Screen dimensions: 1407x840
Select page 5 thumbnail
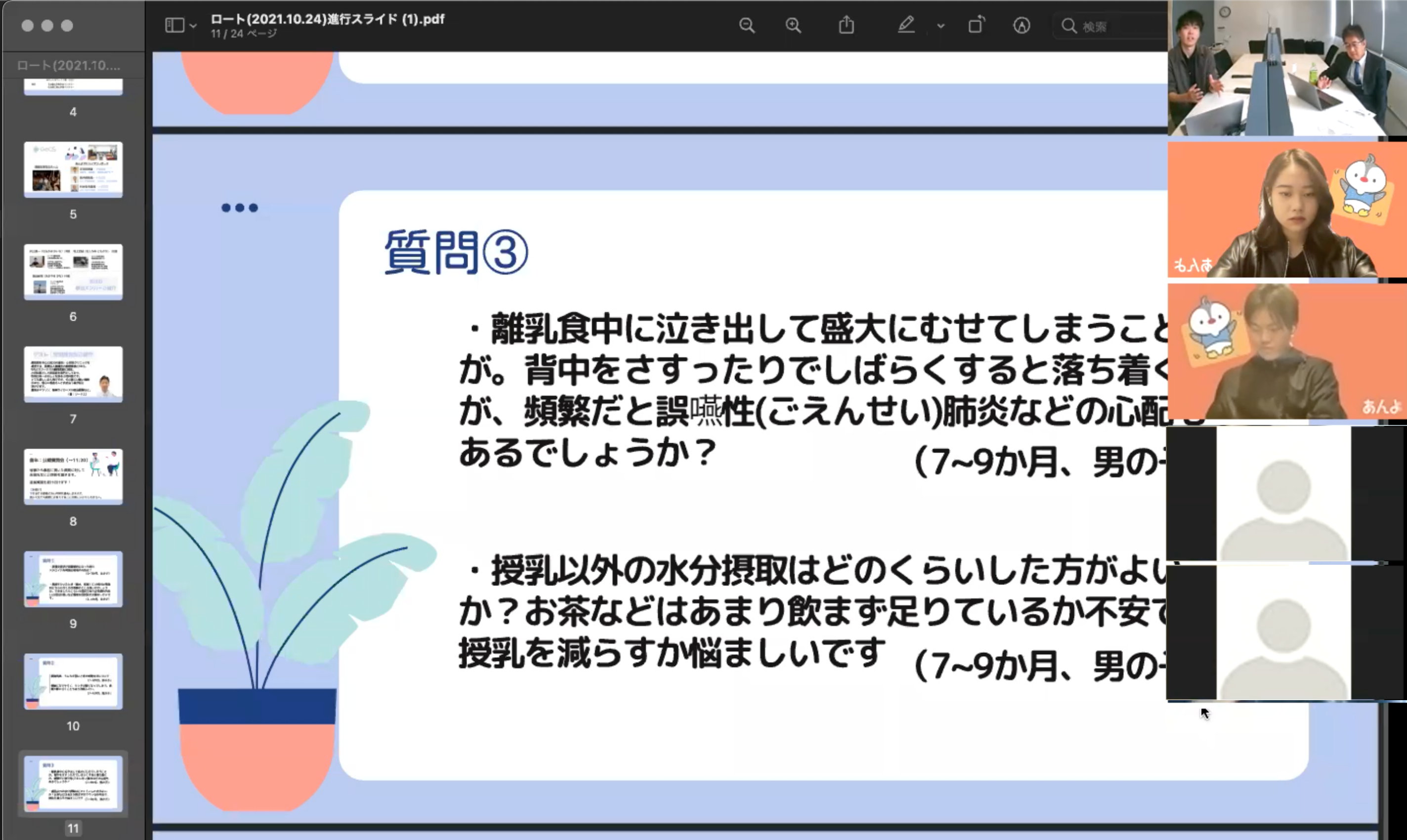click(x=73, y=169)
